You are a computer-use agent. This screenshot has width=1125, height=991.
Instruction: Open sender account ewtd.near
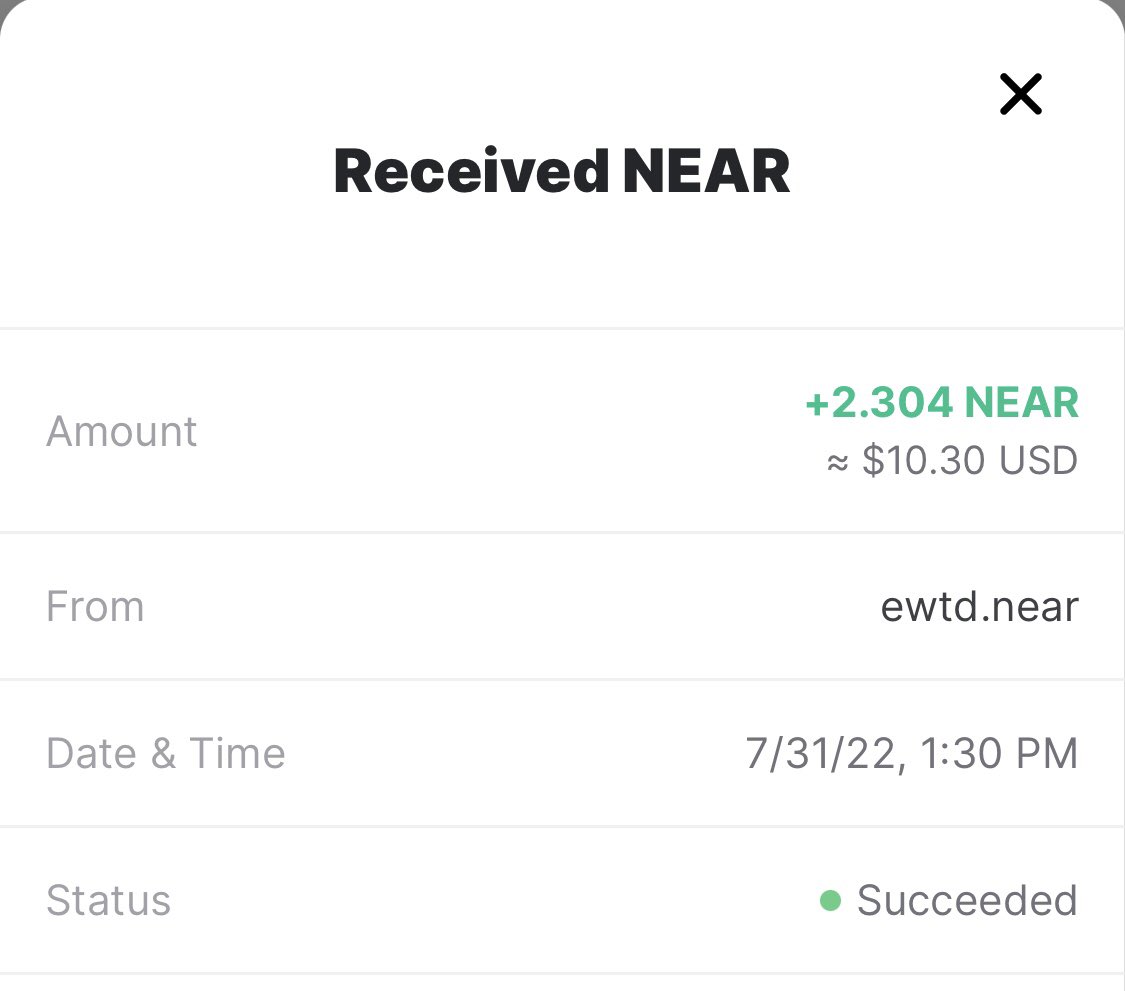[x=979, y=607]
